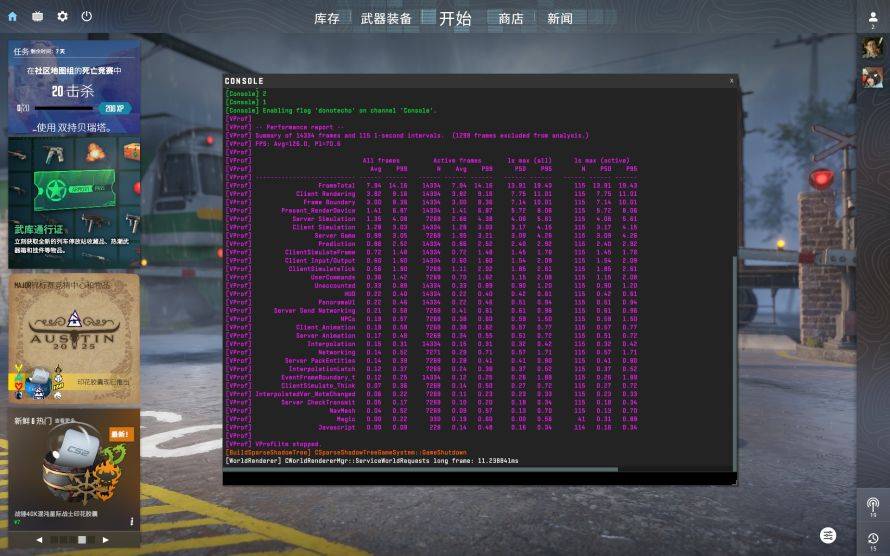Screen dimensions: 890x556
Task: Open the settings gear icon
Action: (62, 16)
